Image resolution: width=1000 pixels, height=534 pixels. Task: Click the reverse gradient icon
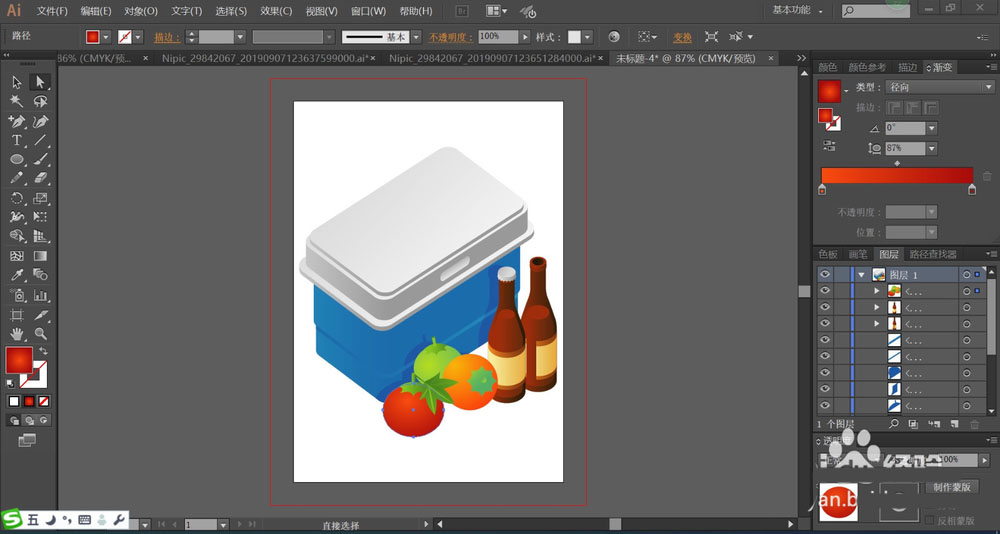[x=829, y=145]
